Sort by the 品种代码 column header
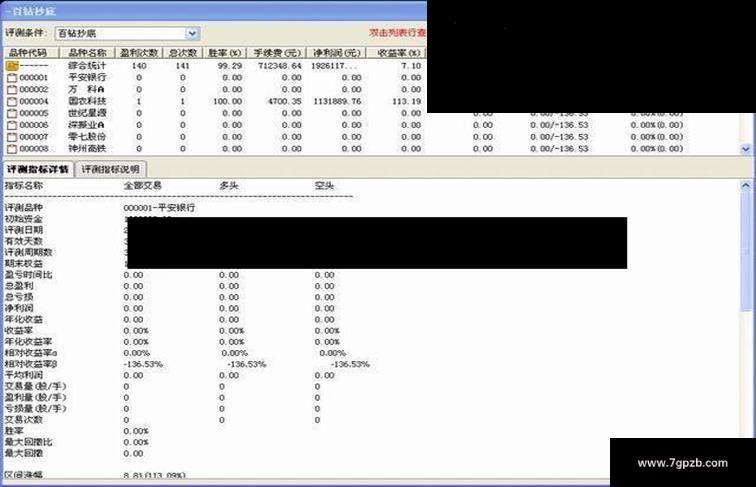The image size is (756, 487). pyautogui.click(x=31, y=53)
